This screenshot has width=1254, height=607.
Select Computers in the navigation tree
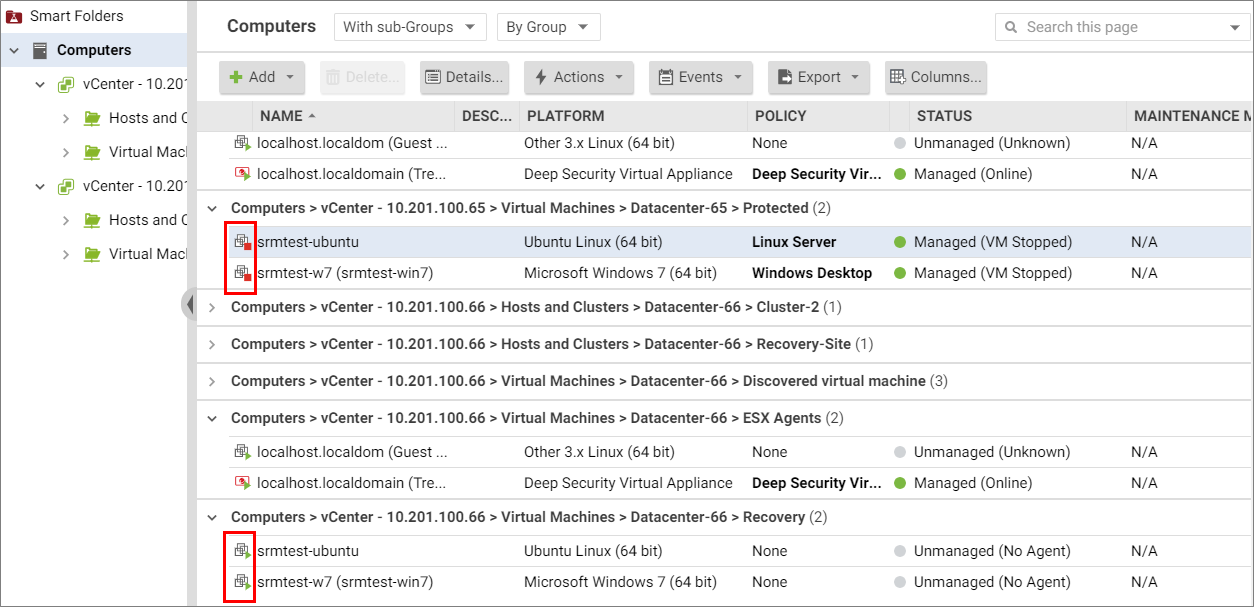point(94,50)
